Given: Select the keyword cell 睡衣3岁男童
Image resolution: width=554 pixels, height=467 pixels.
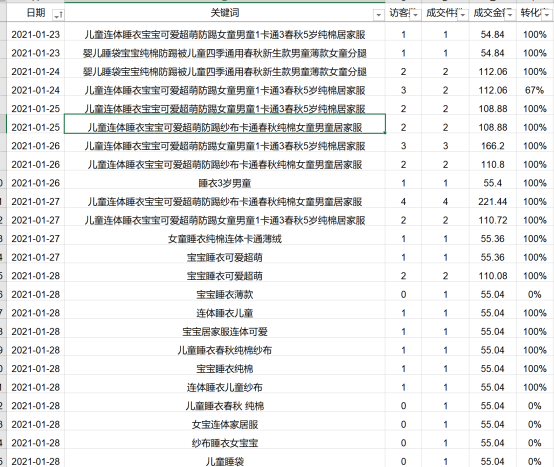Looking at the screenshot, I should [225, 183].
